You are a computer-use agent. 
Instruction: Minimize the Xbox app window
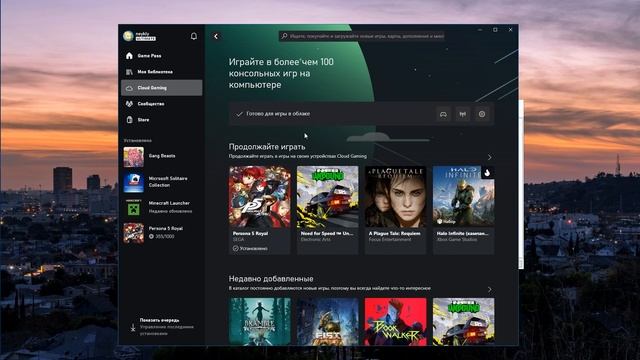[480, 30]
